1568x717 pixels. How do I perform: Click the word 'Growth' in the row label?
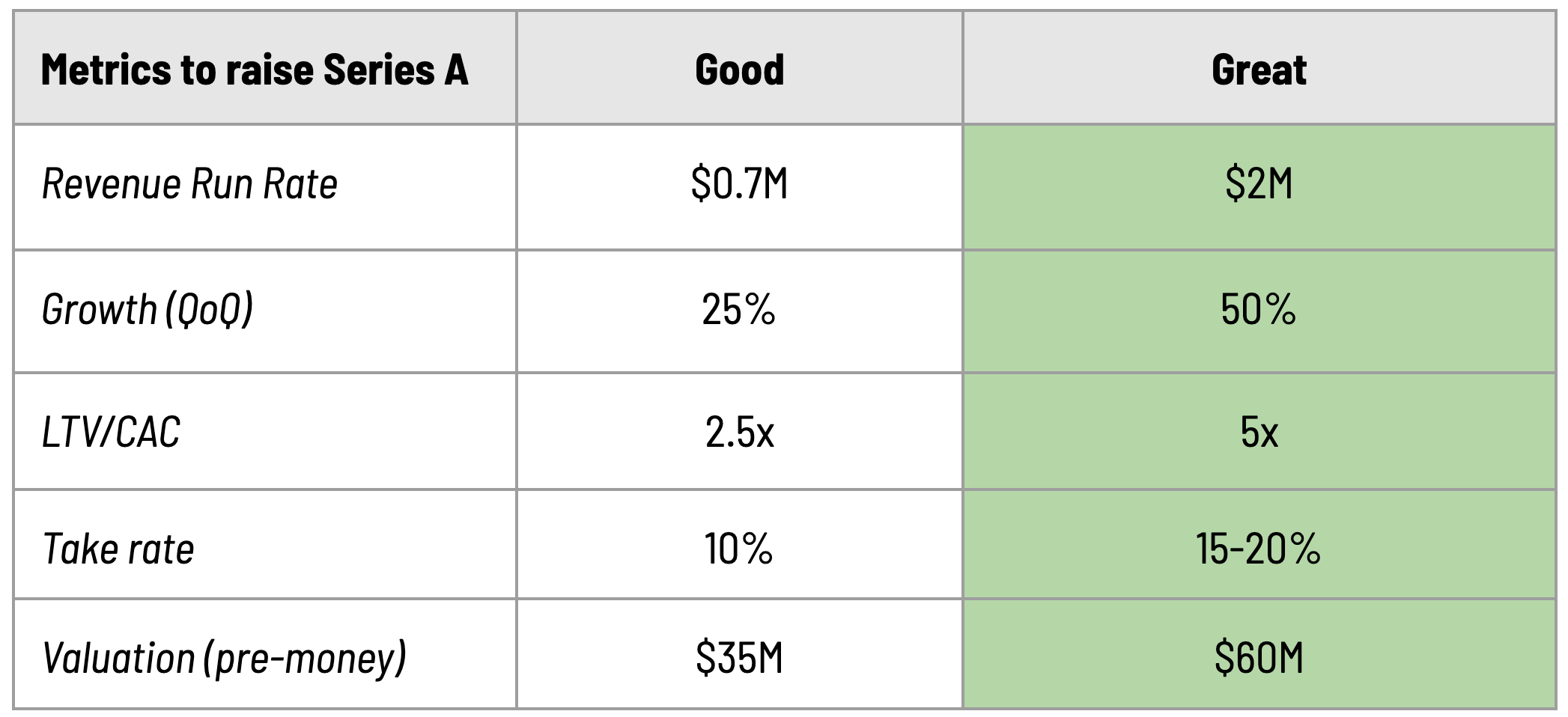coord(98,309)
